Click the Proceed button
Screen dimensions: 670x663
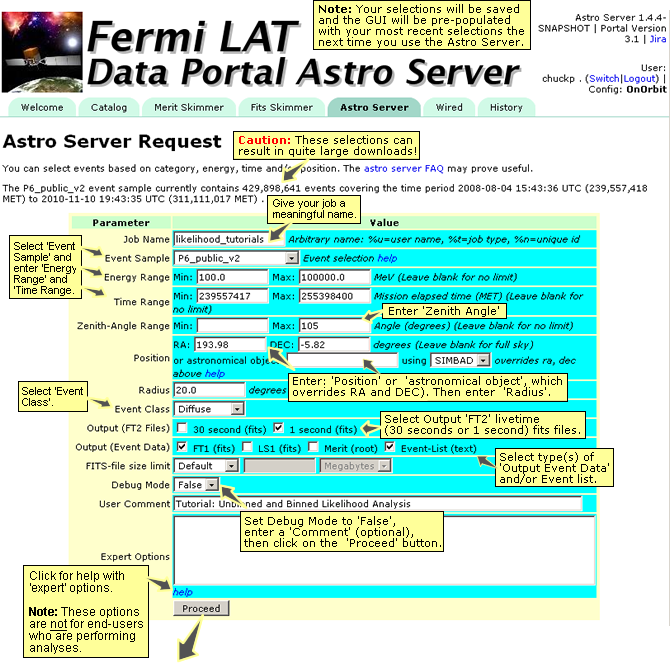click(x=201, y=608)
